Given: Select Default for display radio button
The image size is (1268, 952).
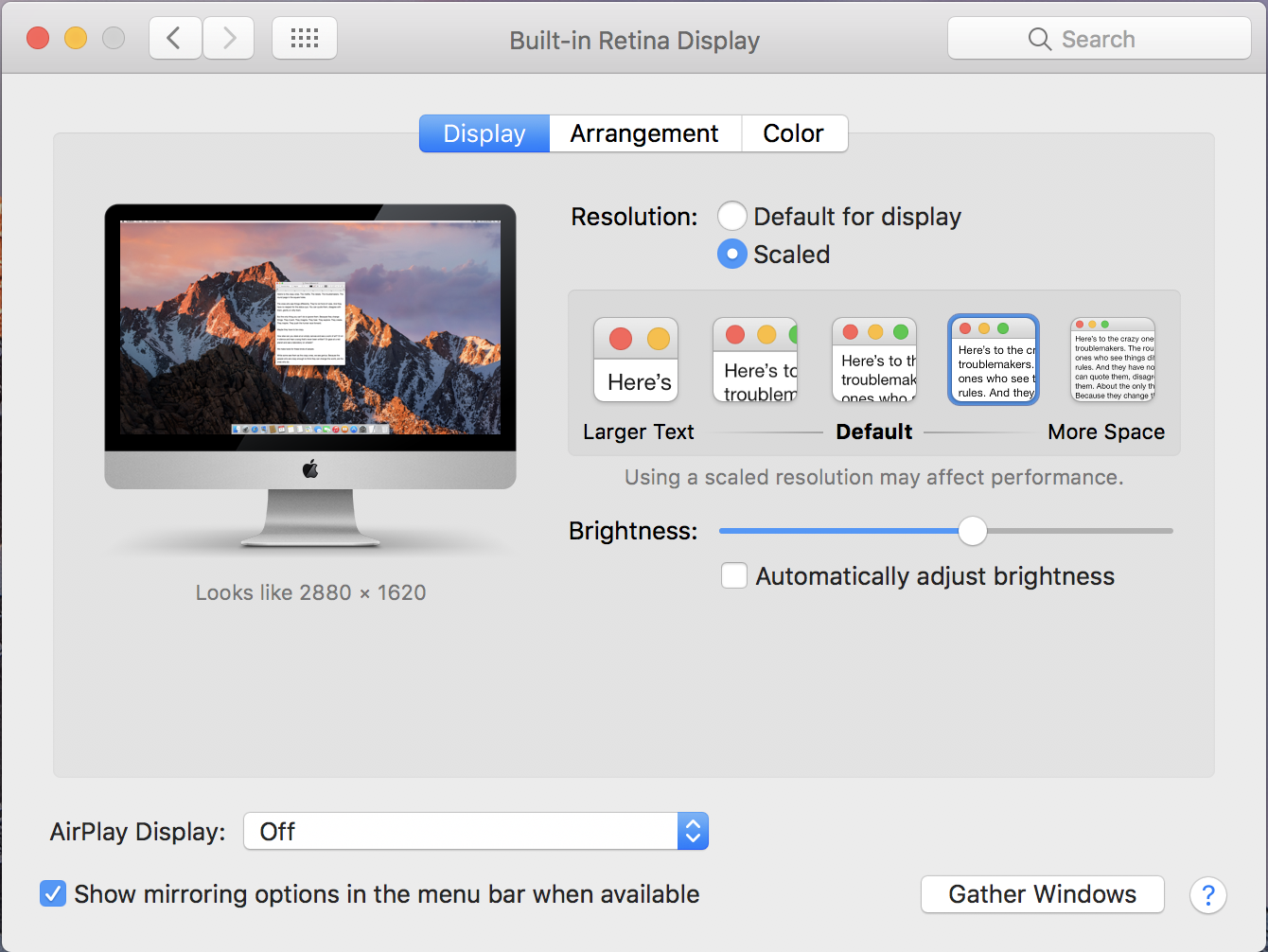Looking at the screenshot, I should tap(732, 217).
